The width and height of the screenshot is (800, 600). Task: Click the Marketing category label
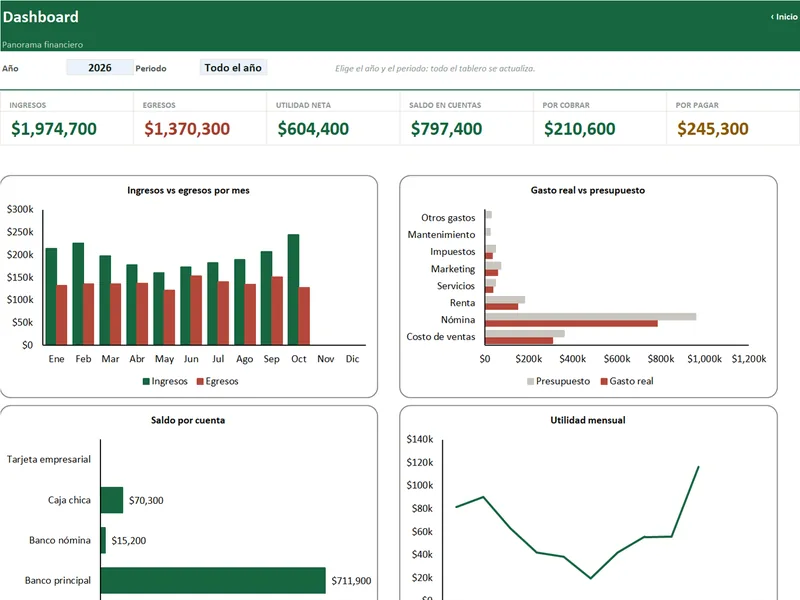coord(453,269)
